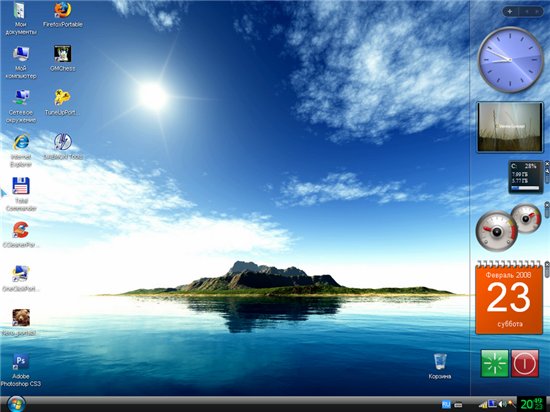Click the sidebar add gadget plus button
The image size is (550, 412).
[x=510, y=12]
